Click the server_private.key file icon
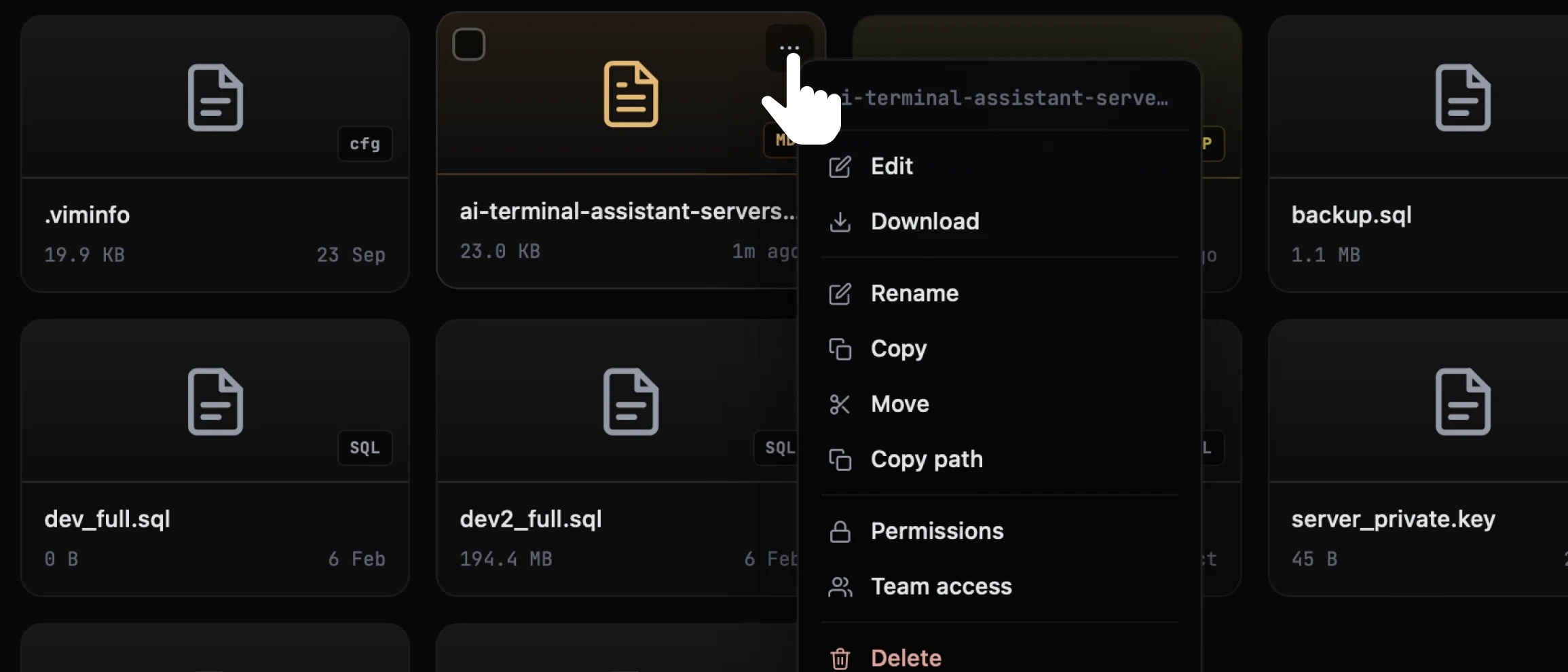This screenshot has width=1568, height=672. point(1463,402)
